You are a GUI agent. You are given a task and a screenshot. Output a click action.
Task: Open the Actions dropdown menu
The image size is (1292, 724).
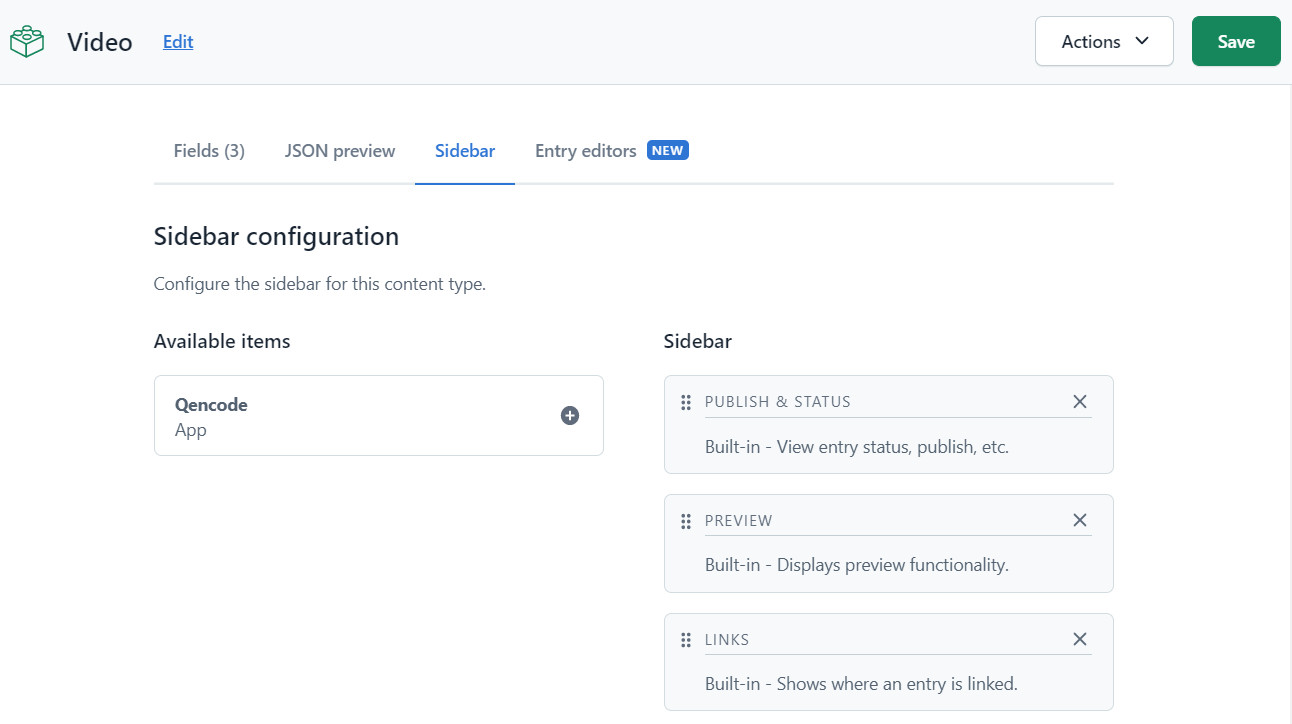point(1104,41)
